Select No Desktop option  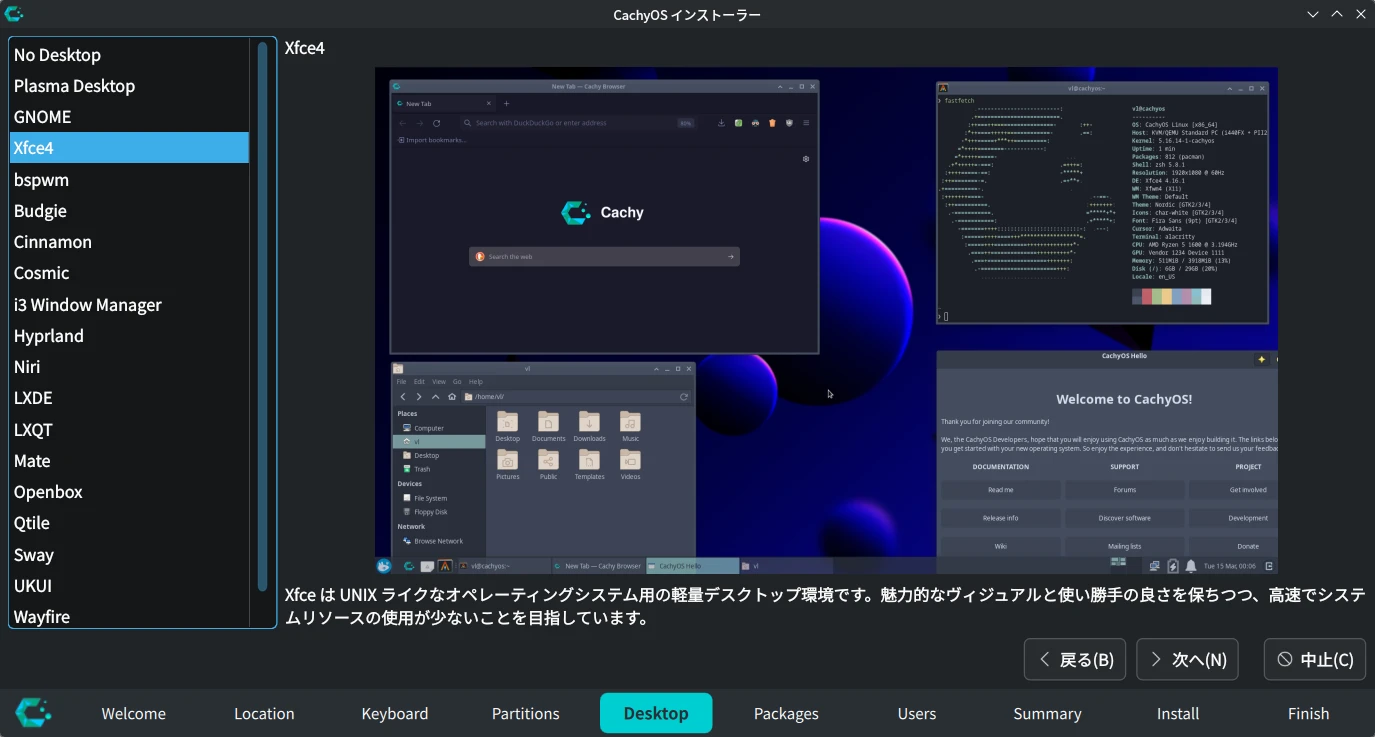(57, 55)
